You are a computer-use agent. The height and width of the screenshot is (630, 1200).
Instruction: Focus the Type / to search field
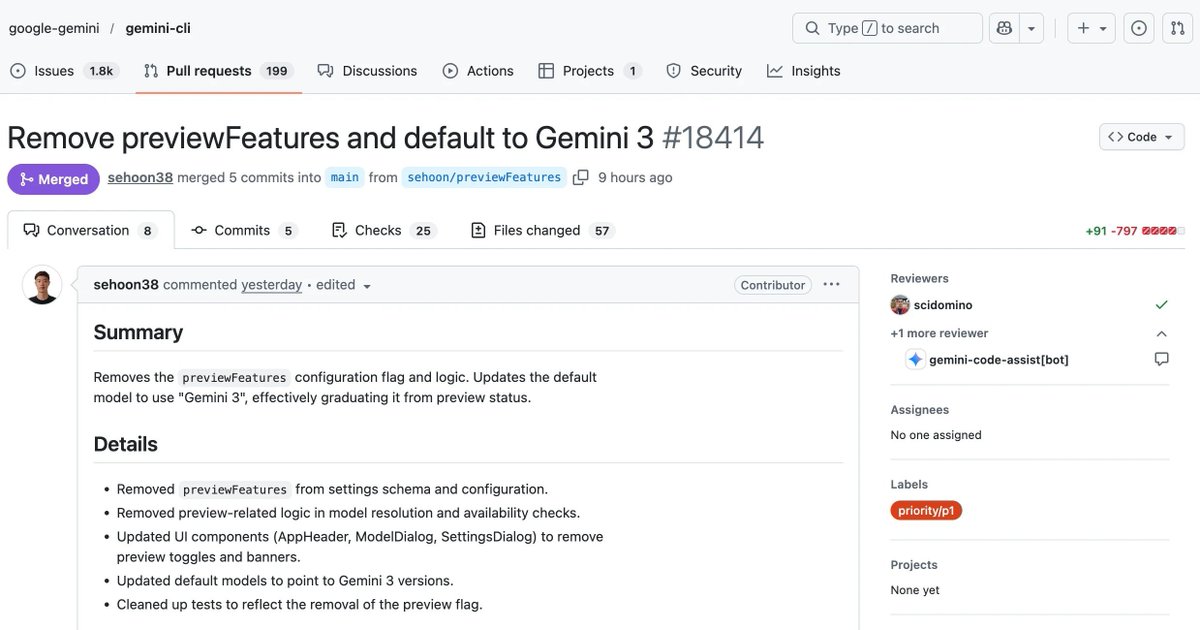point(887,28)
